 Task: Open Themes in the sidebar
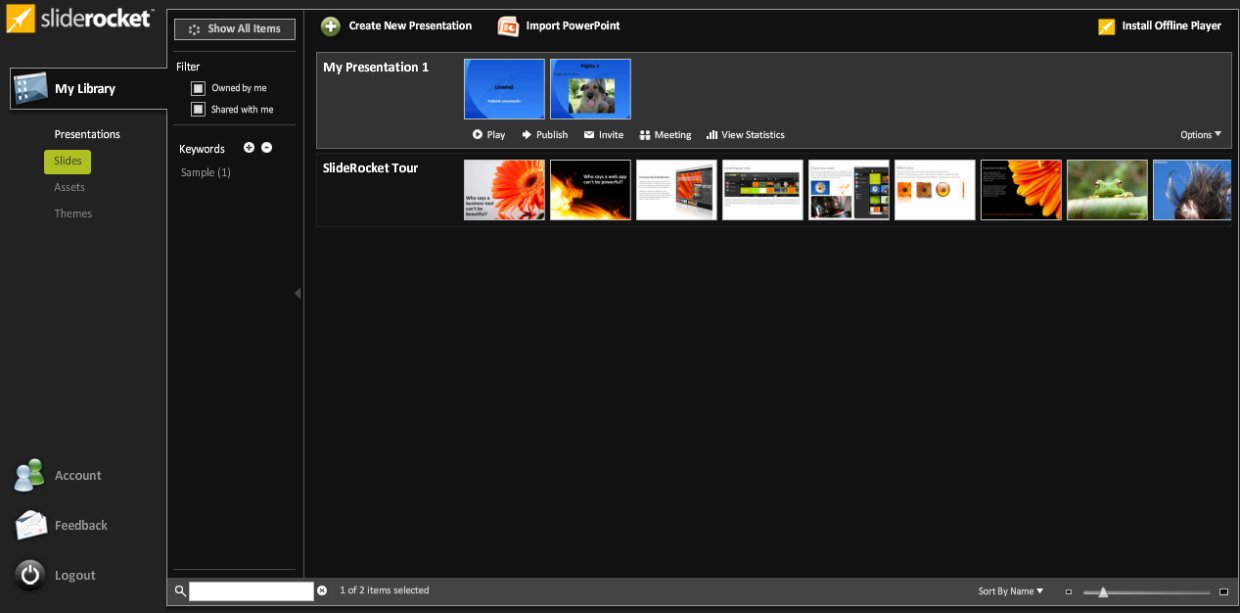73,213
